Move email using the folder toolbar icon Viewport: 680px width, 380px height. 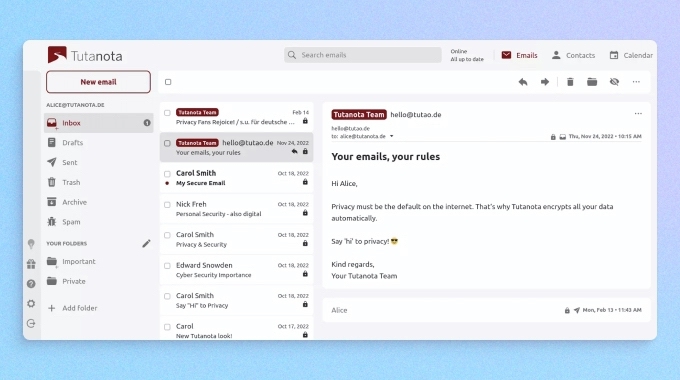[x=592, y=82]
